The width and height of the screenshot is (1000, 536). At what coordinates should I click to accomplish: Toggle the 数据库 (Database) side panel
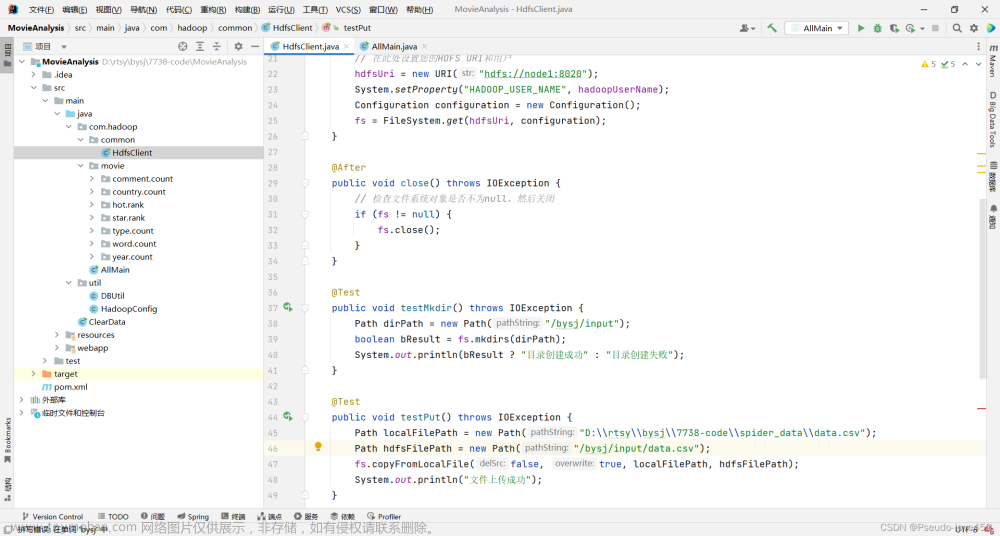pos(993,176)
